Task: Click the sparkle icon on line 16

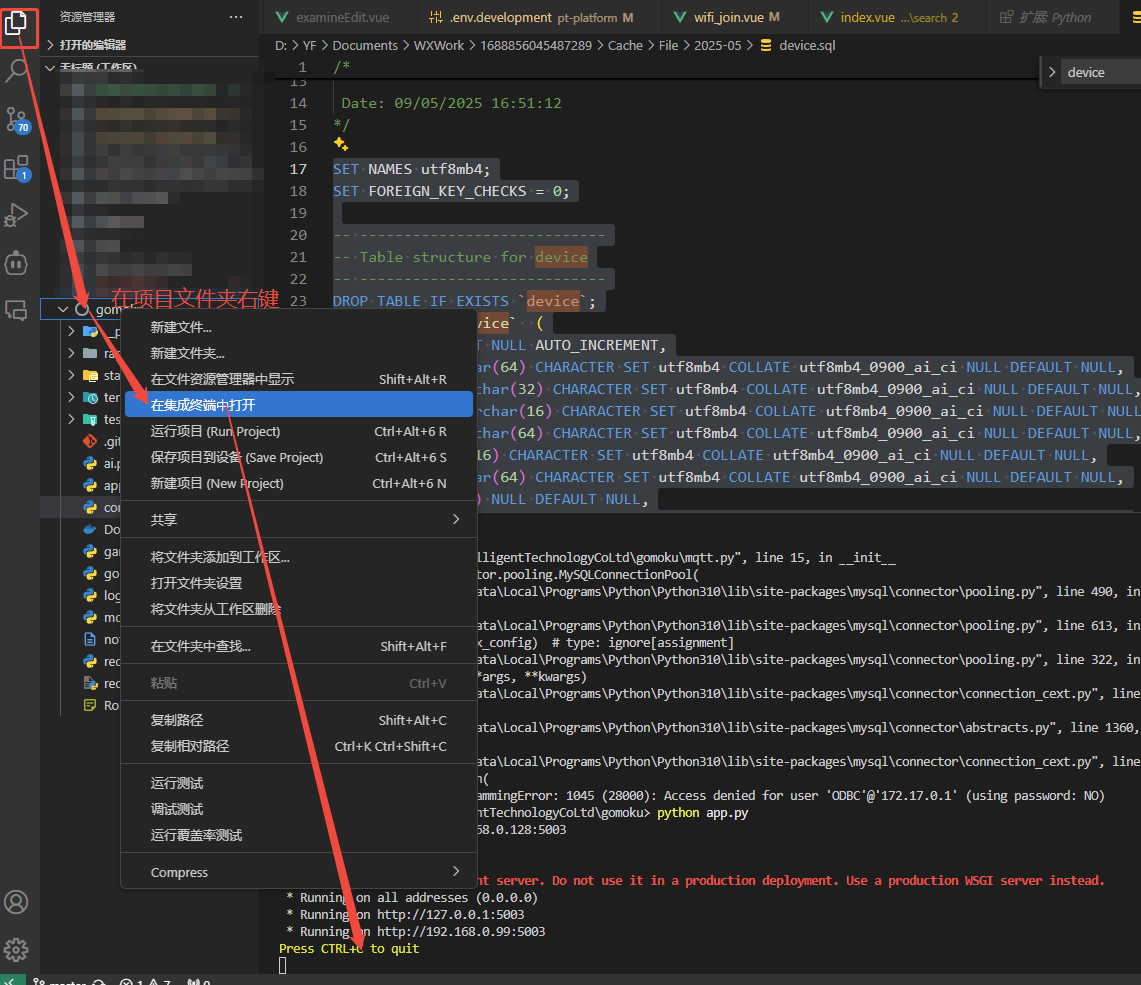Action: (341, 144)
